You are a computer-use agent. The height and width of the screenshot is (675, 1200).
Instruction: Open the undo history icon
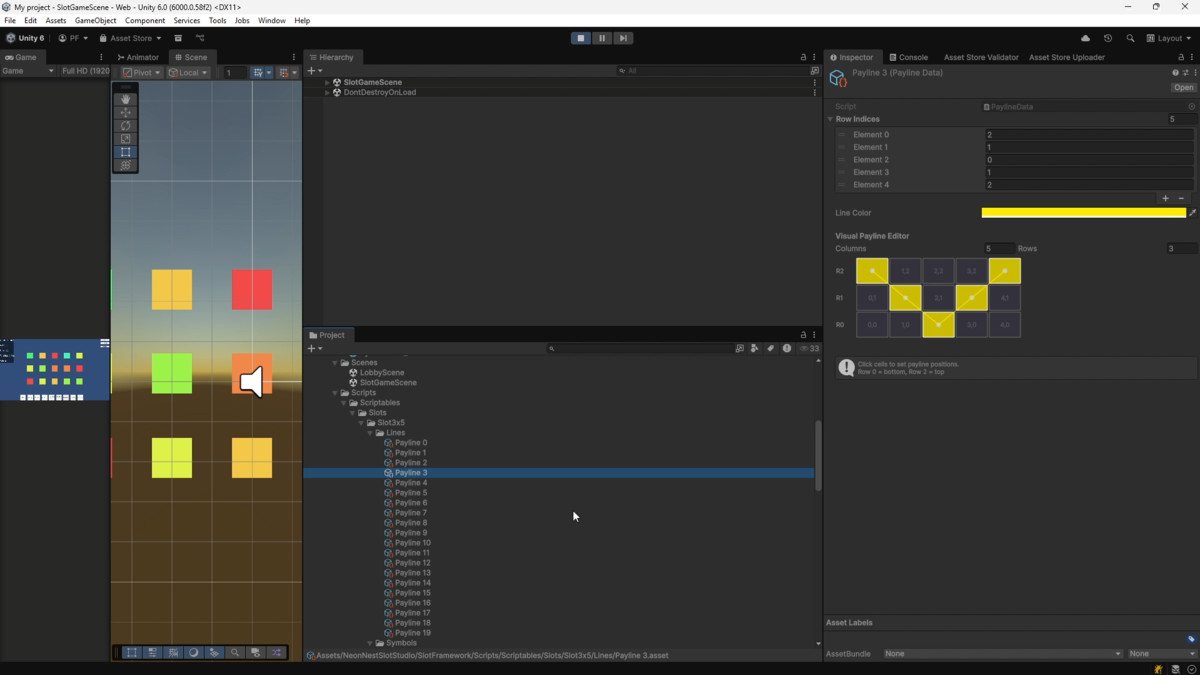[x=1108, y=38]
